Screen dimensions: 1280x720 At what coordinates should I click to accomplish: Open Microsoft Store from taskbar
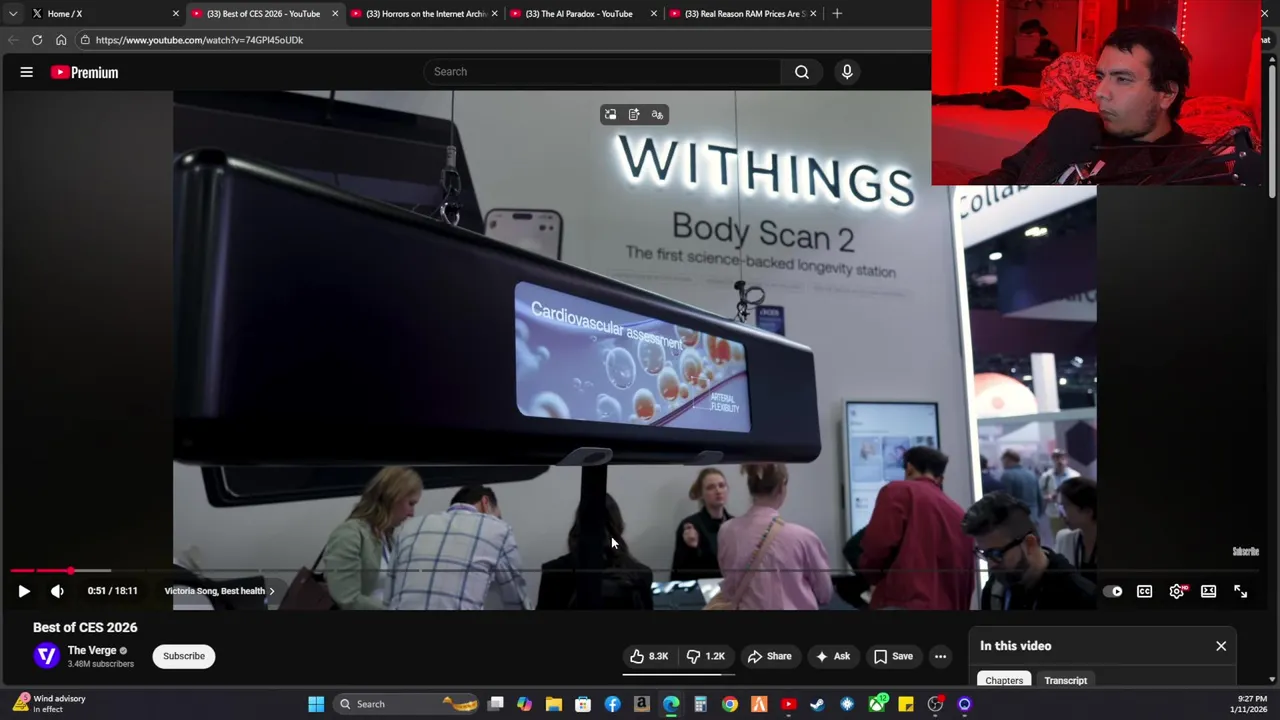583,704
